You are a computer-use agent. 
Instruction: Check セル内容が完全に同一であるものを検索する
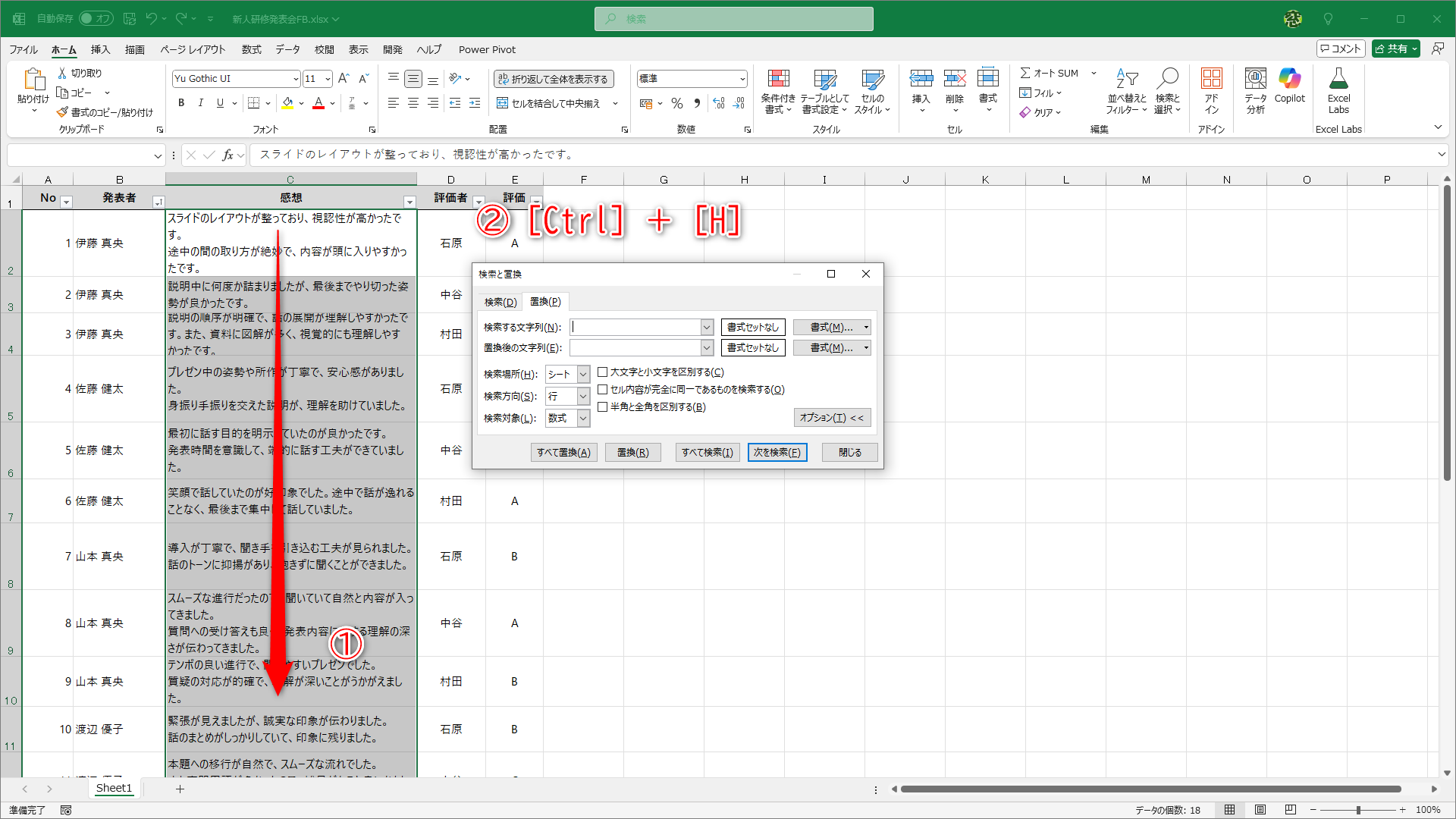pos(603,389)
